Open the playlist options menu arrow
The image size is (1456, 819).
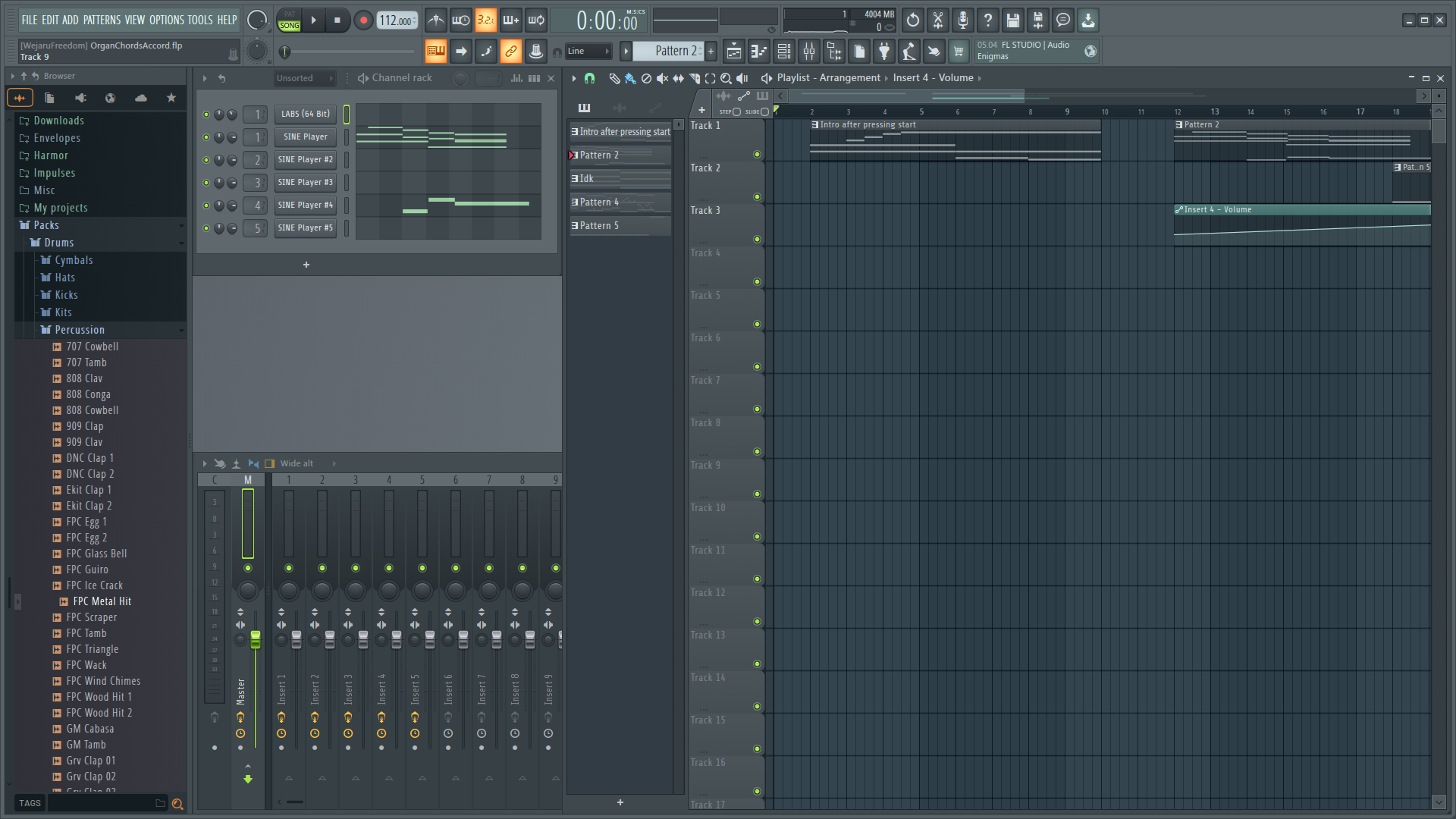[574, 78]
